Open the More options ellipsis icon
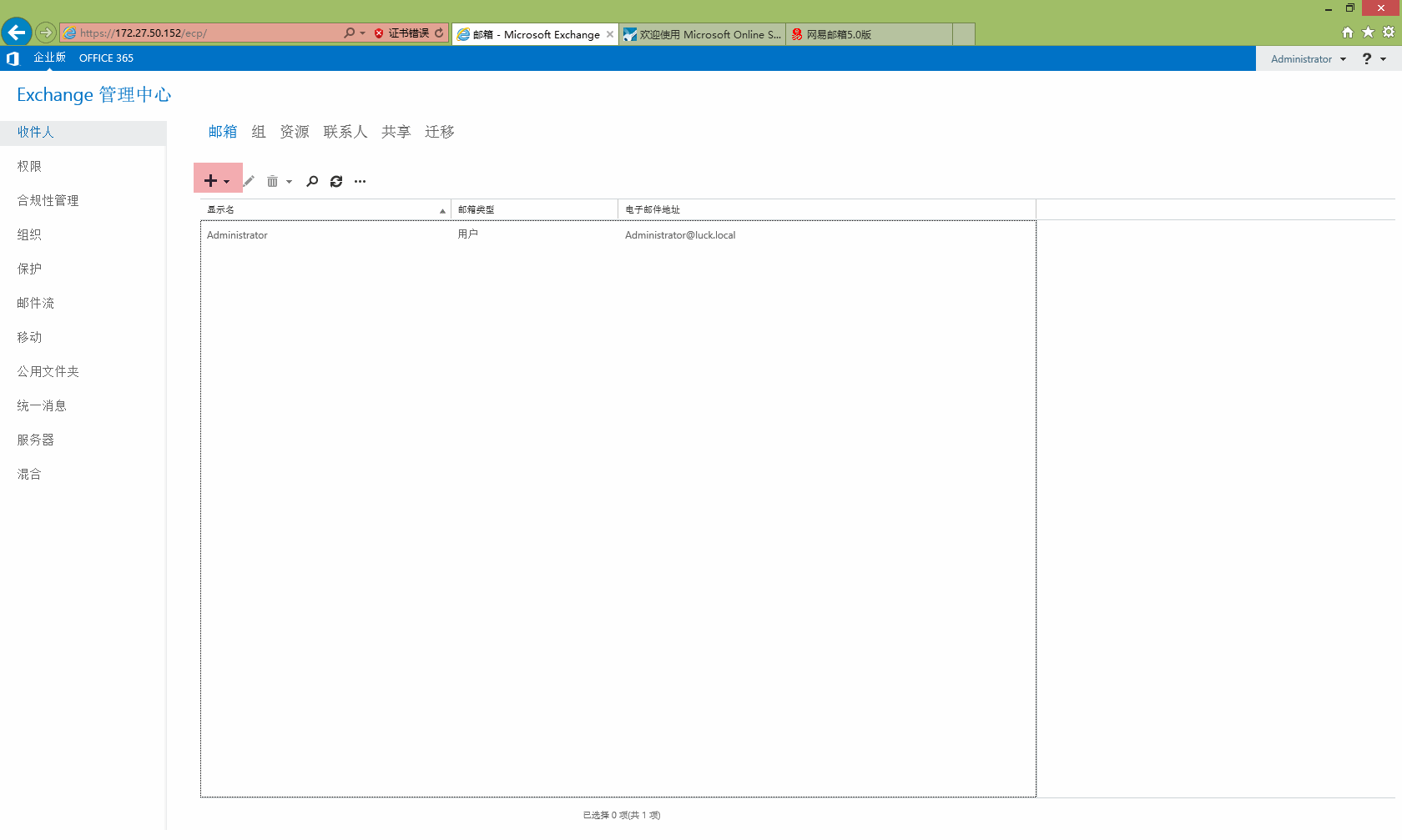 point(360,181)
